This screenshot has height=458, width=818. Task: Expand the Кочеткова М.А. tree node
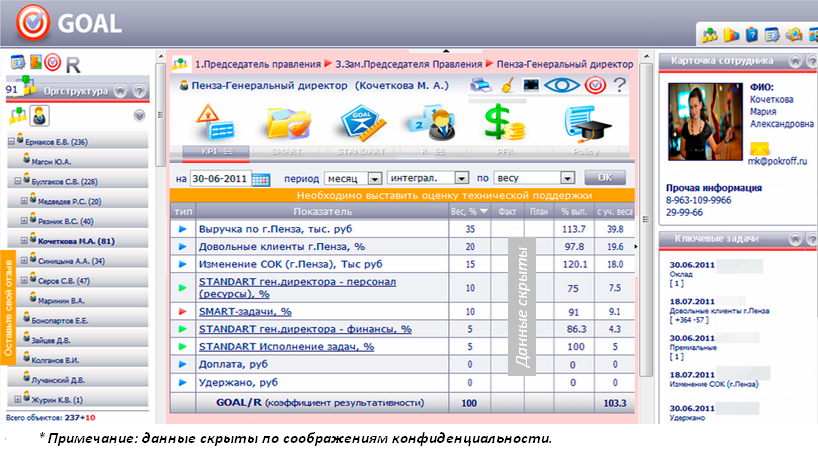click(x=24, y=240)
